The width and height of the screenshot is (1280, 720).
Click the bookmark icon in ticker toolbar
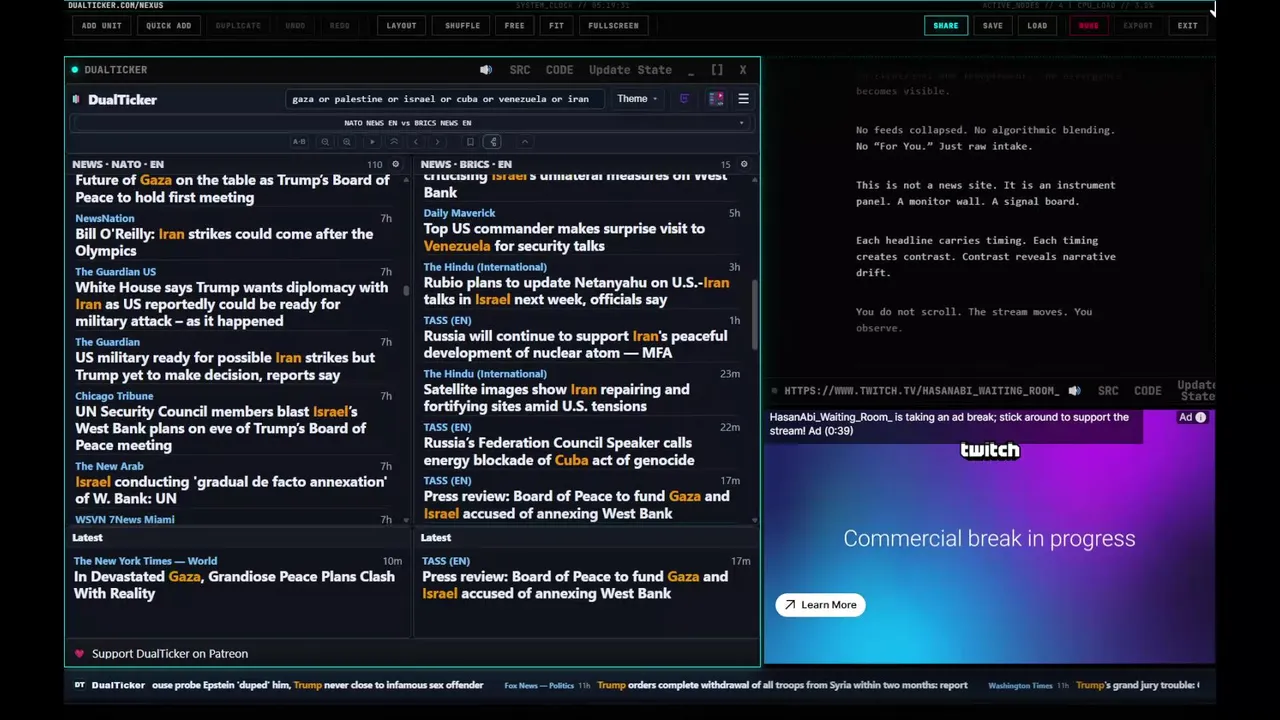pos(470,142)
